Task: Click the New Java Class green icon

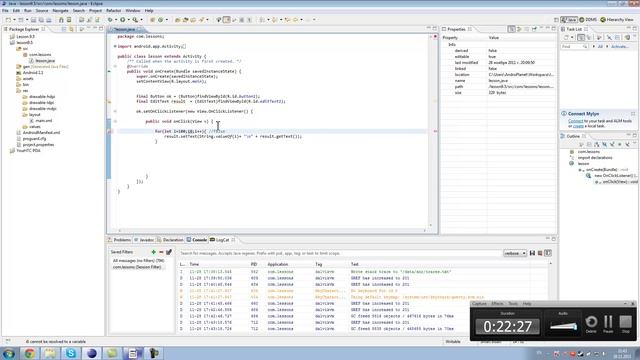Action: 160,20
